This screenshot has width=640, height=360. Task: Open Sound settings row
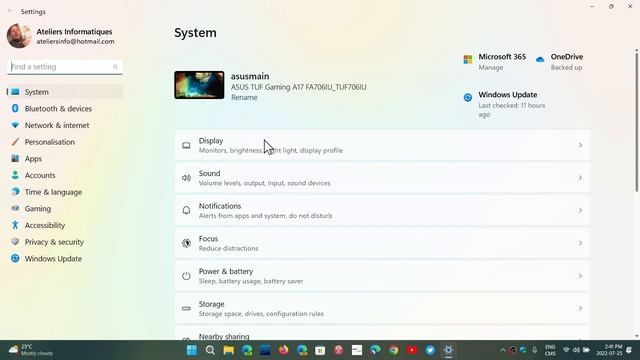pyautogui.click(x=382, y=178)
